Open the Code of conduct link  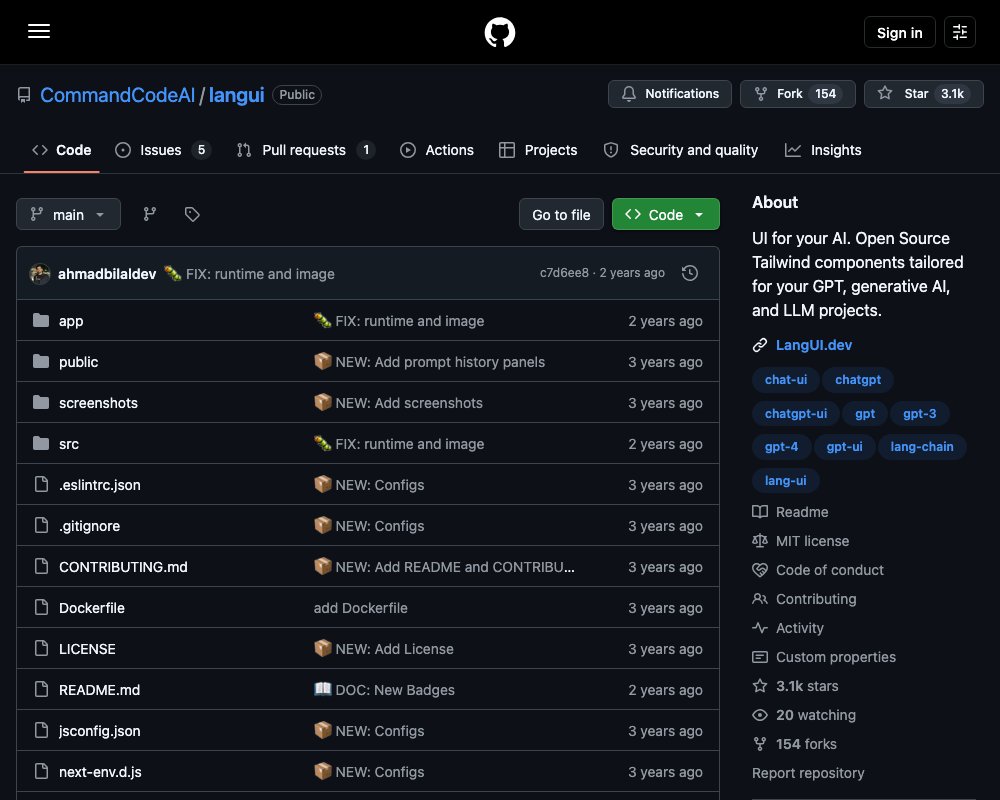click(818, 570)
